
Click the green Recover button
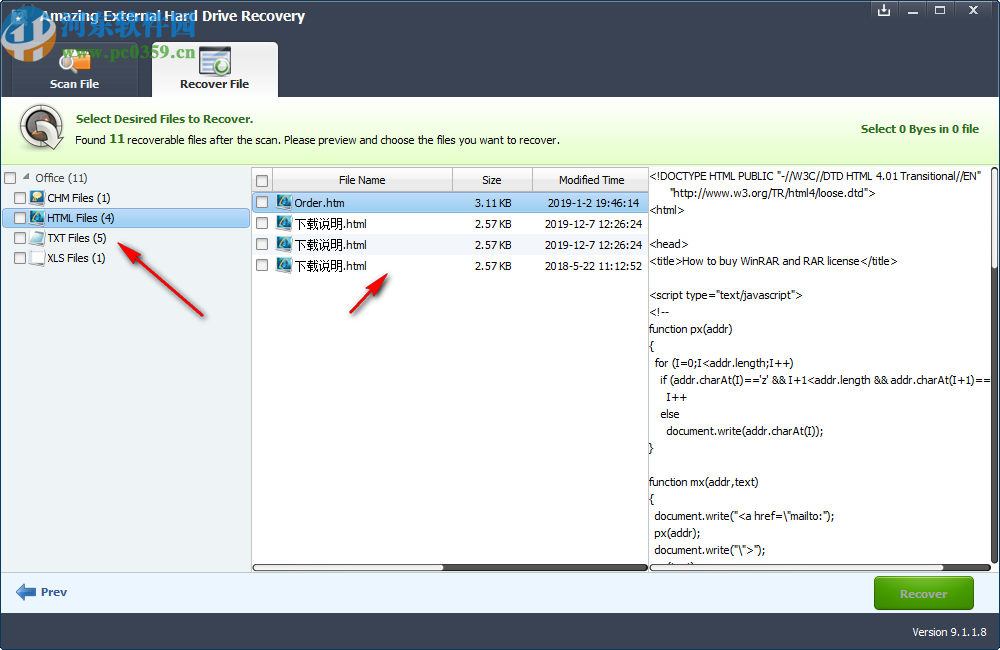(923, 593)
